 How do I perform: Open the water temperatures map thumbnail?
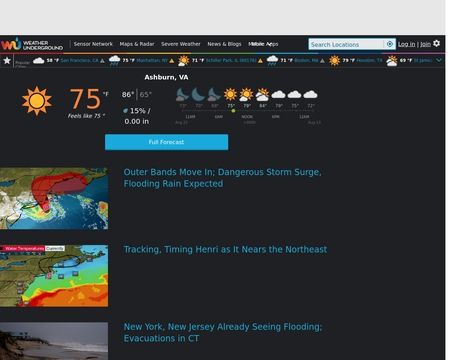(x=54, y=276)
